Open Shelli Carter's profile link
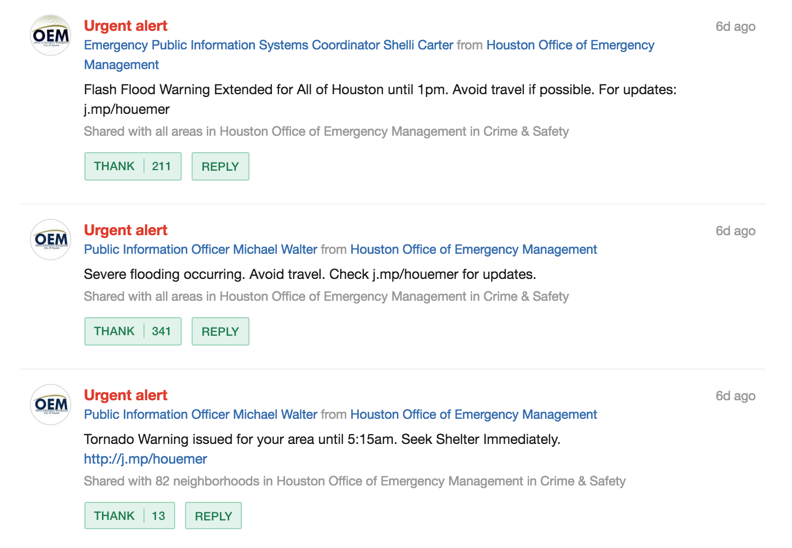 tap(269, 45)
